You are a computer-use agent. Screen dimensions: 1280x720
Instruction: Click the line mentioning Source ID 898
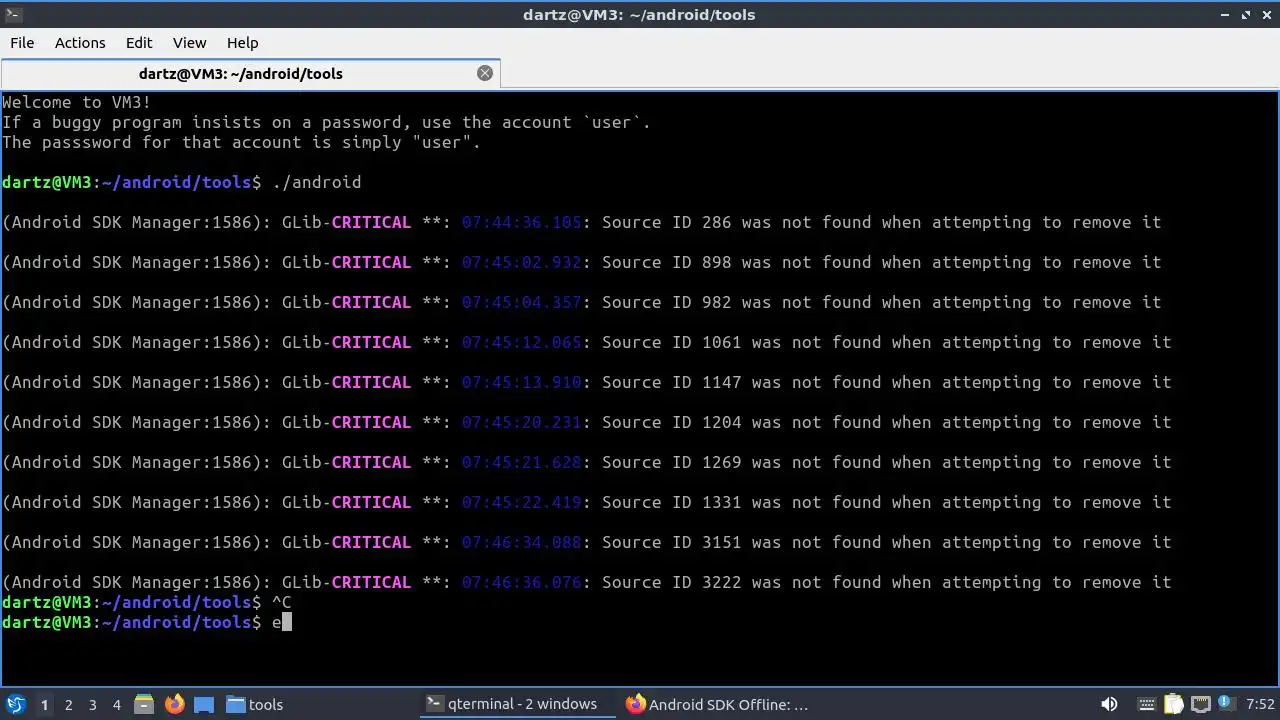click(581, 262)
